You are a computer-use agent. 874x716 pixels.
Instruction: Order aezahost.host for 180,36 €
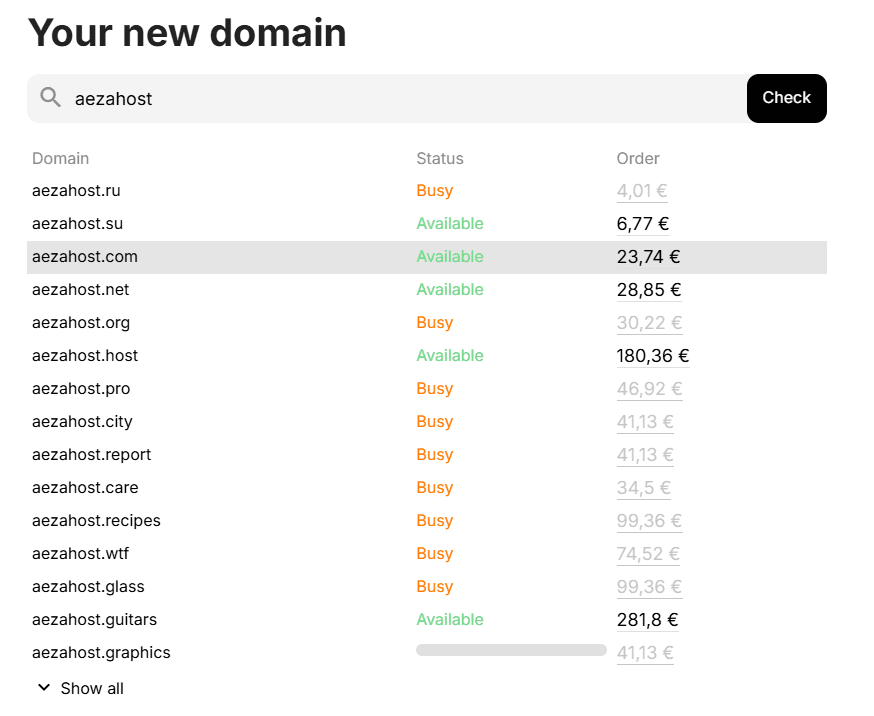[x=652, y=356]
